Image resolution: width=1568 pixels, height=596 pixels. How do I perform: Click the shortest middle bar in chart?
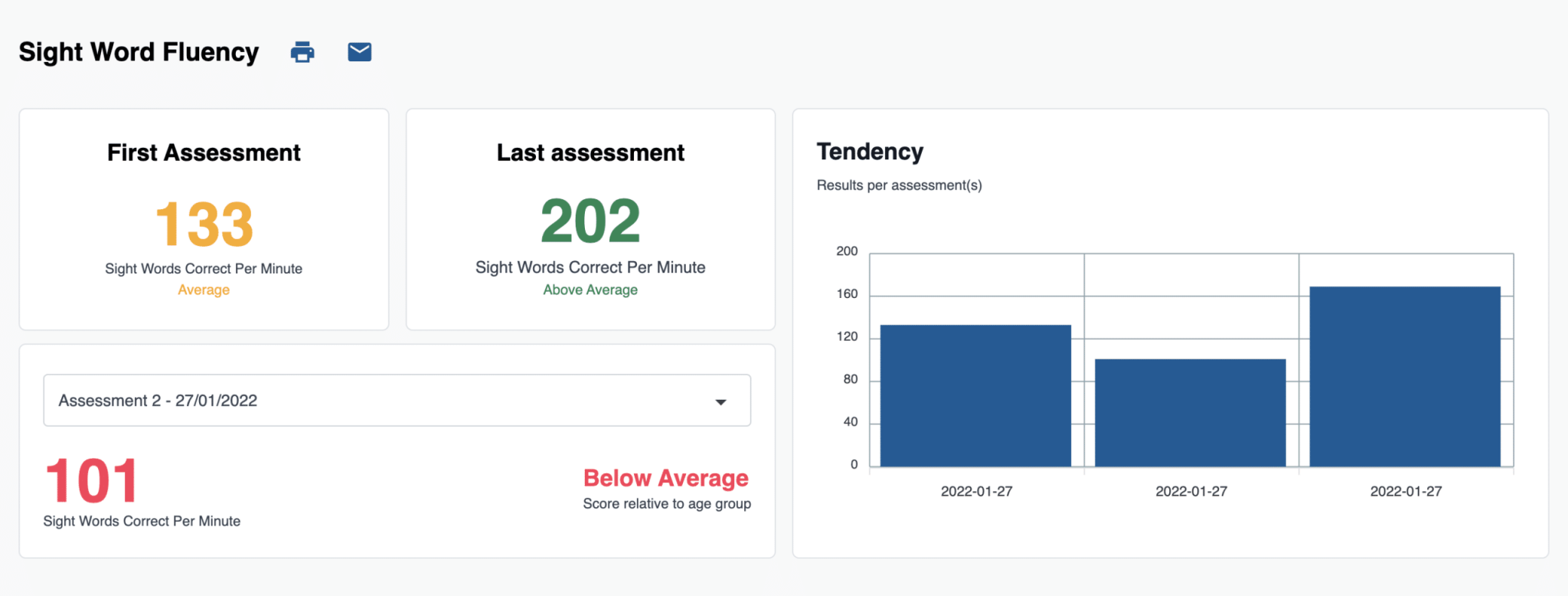(1190, 412)
